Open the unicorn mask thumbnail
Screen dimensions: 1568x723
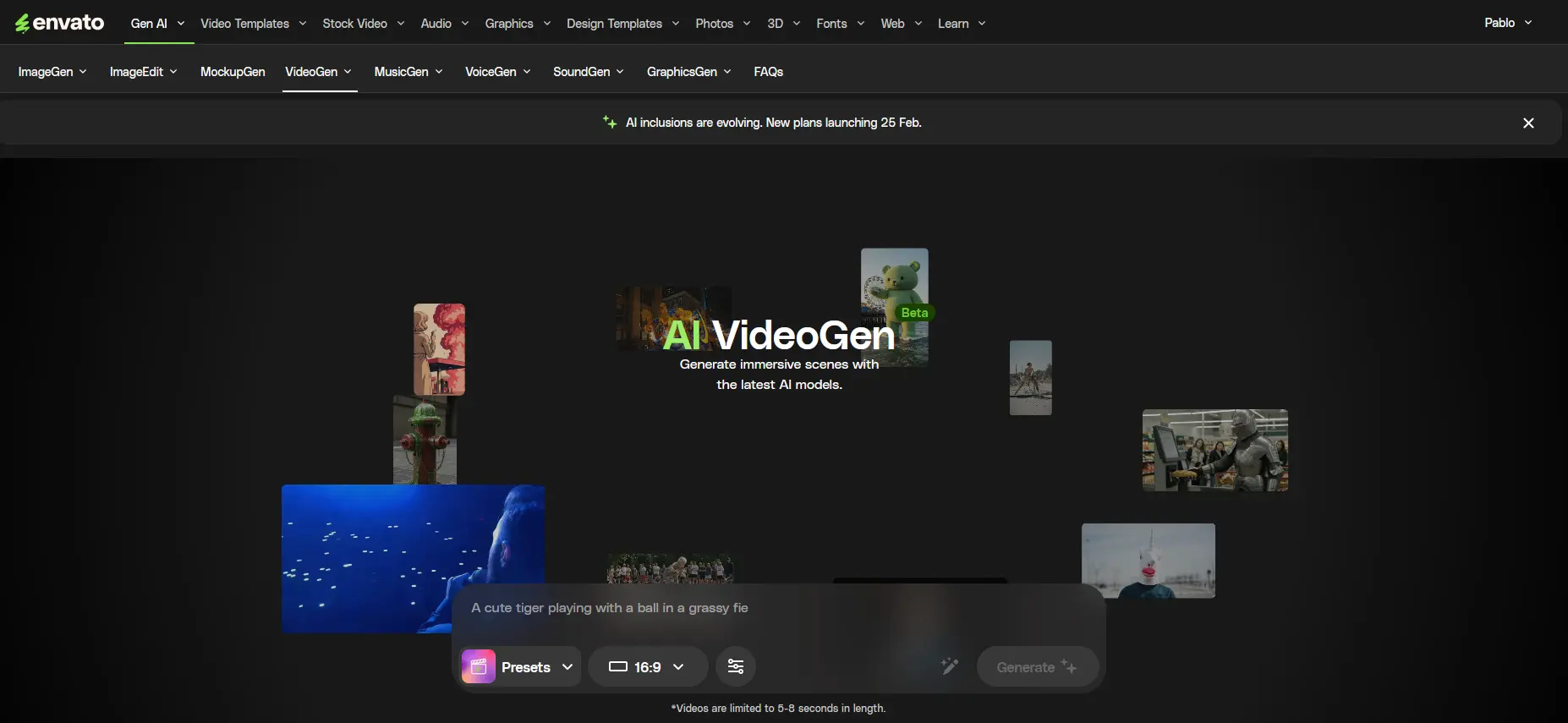pyautogui.click(x=1149, y=560)
